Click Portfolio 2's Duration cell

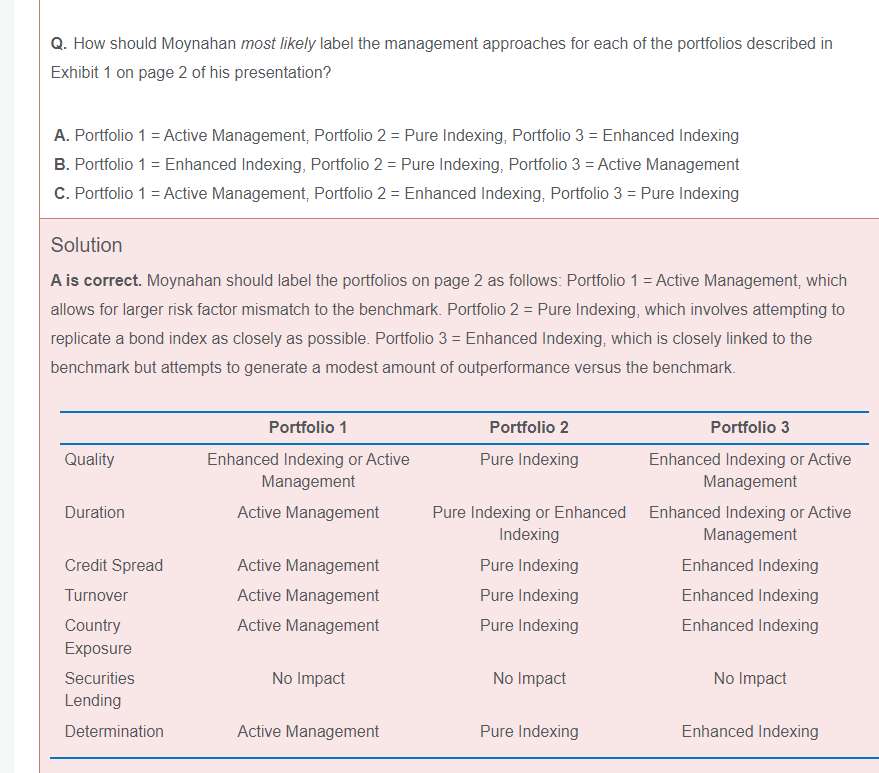point(529,523)
